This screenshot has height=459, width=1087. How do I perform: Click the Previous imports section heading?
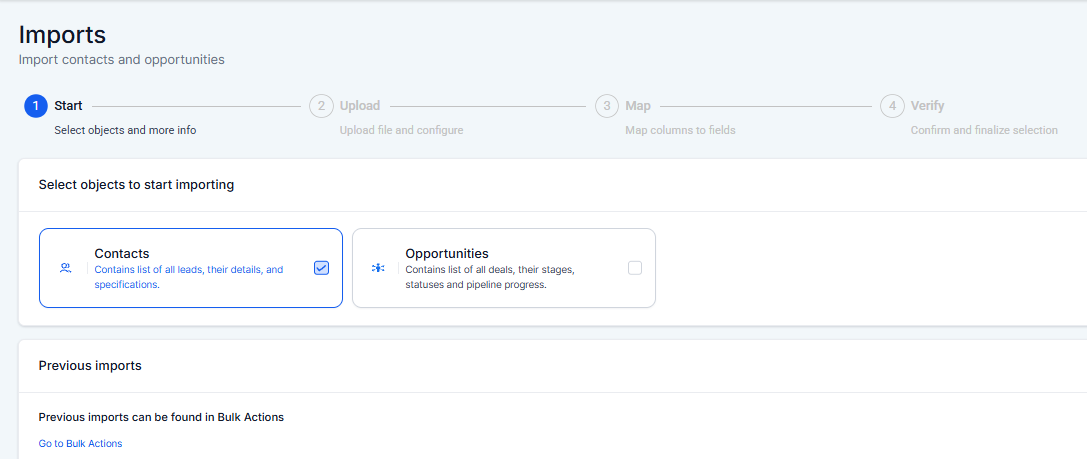tap(90, 366)
